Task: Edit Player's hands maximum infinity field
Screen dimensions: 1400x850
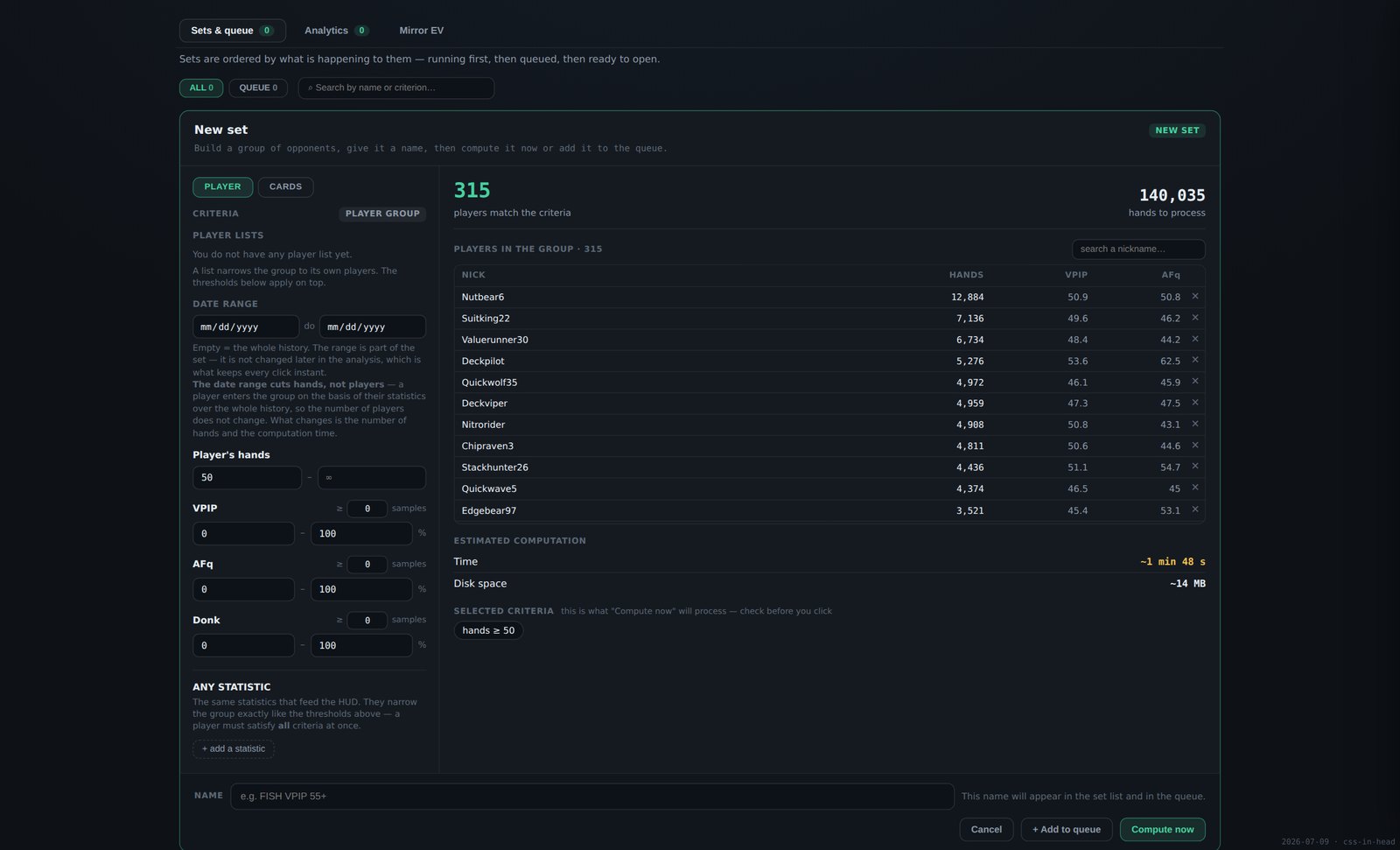Action: (x=372, y=477)
